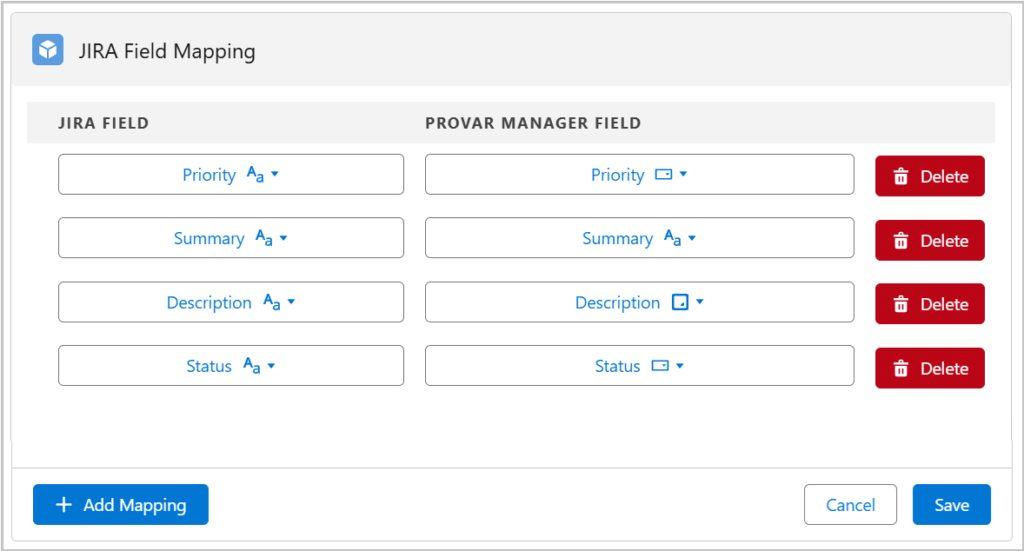Open JIRA Summary field dropdown
The image size is (1024, 551).
point(284,239)
